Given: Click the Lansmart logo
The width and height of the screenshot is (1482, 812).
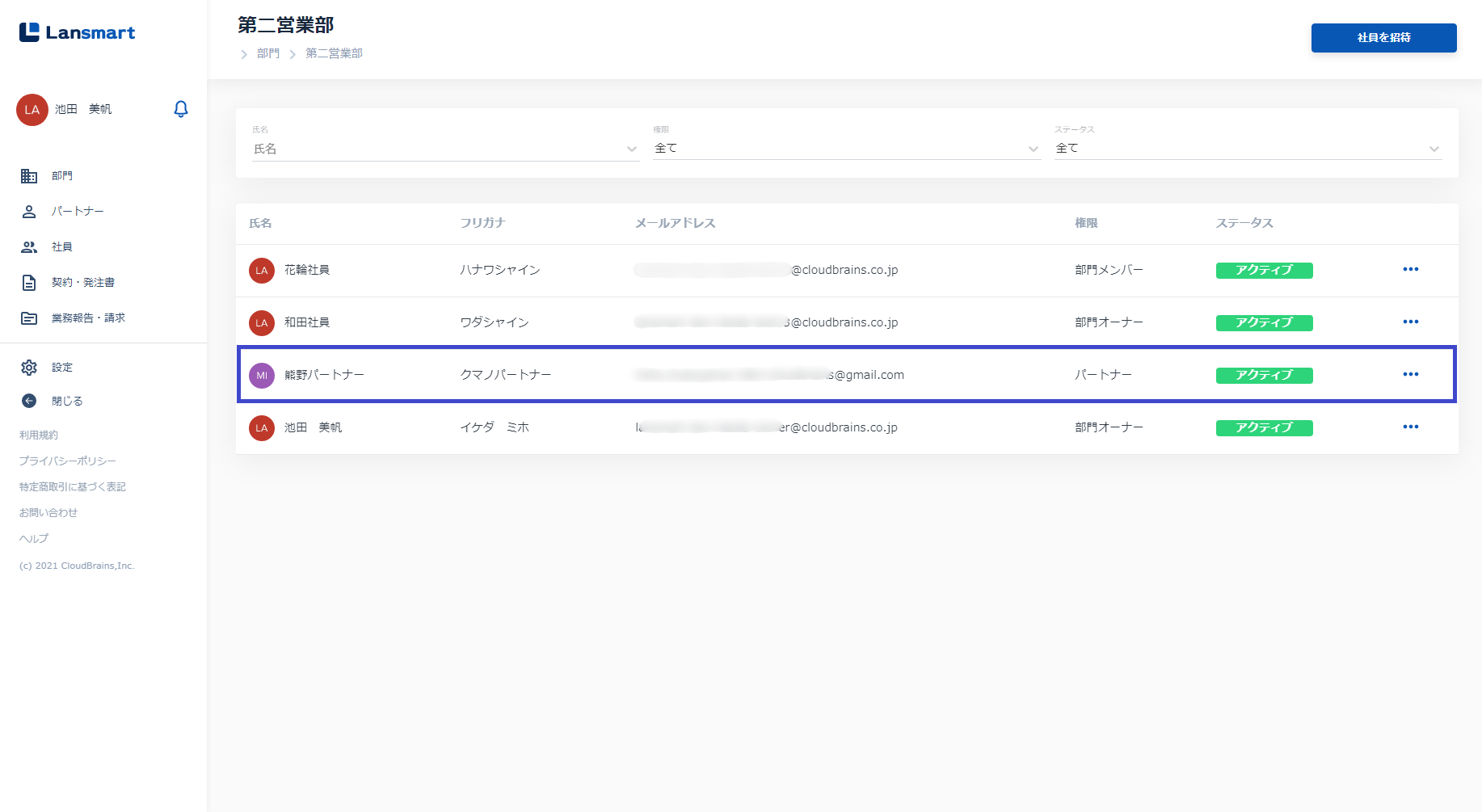Looking at the screenshot, I should (x=78, y=32).
